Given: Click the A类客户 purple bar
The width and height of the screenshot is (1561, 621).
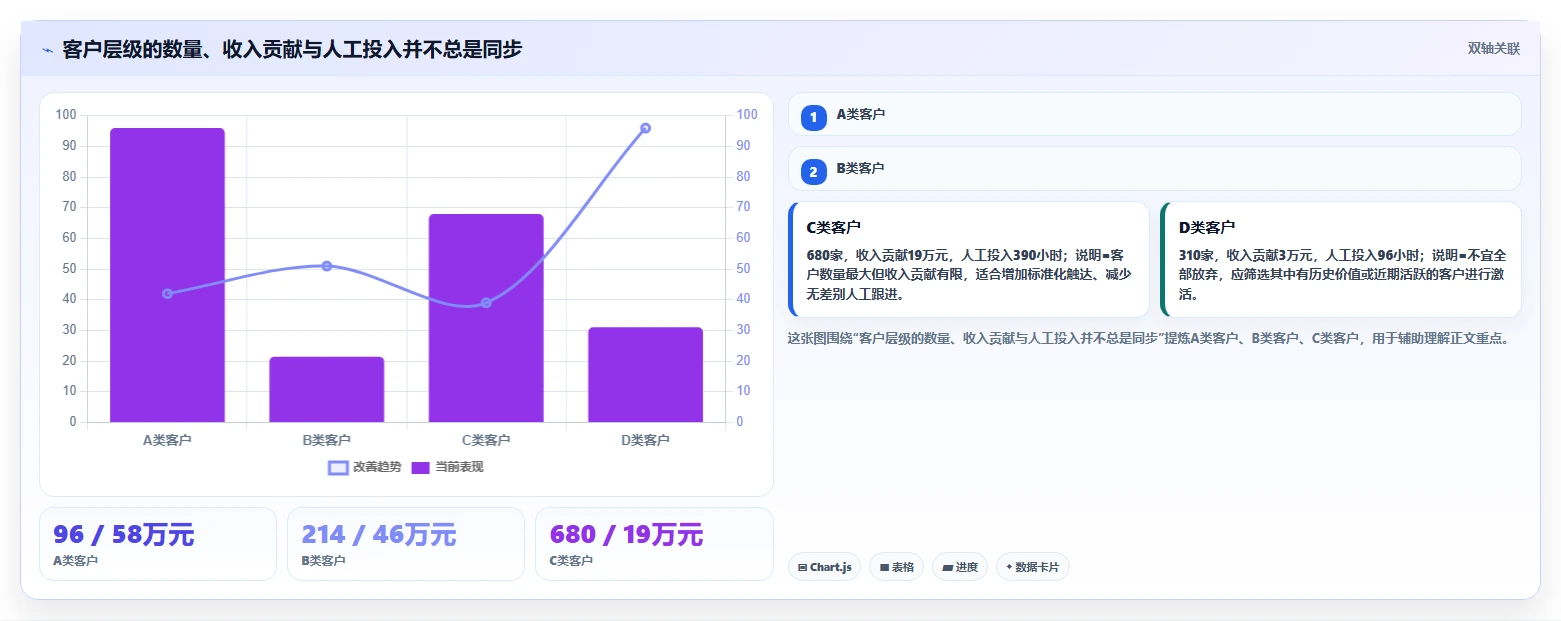Looking at the screenshot, I should [x=167, y=275].
